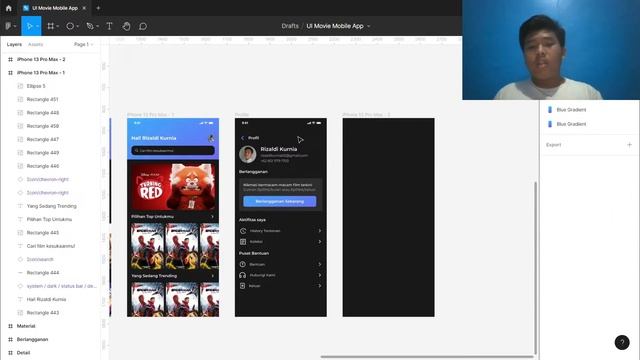Viewport: 640px width, 360px height.
Task: Open the Page 1 pages dropdown
Action: (83, 44)
